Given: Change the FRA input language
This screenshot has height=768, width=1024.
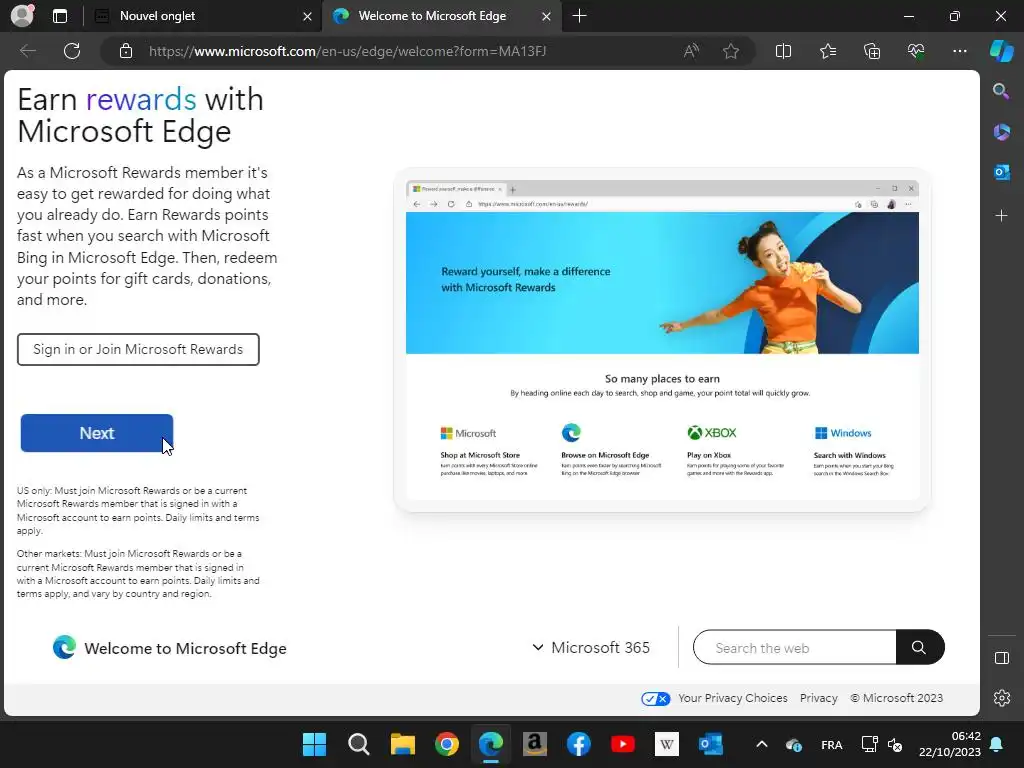Looking at the screenshot, I should 831,744.
